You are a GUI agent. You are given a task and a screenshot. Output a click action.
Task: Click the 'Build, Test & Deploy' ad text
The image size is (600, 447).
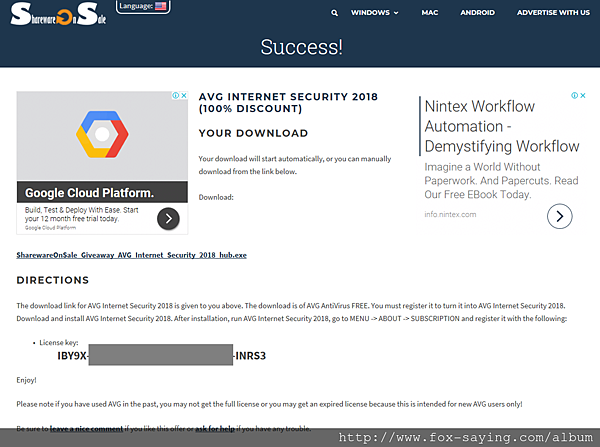(x=82, y=214)
